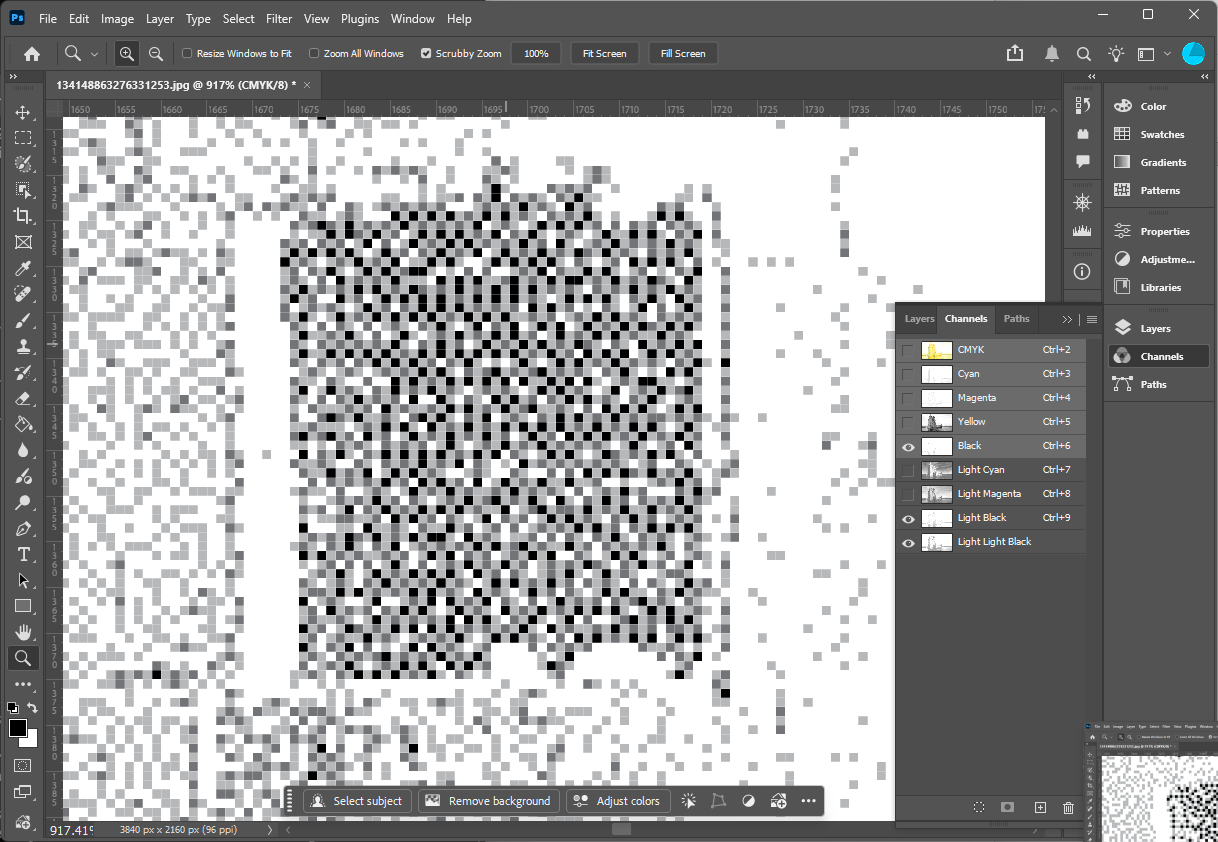Select the Hand tool
Screen dimensions: 1218x842
coord(23,632)
